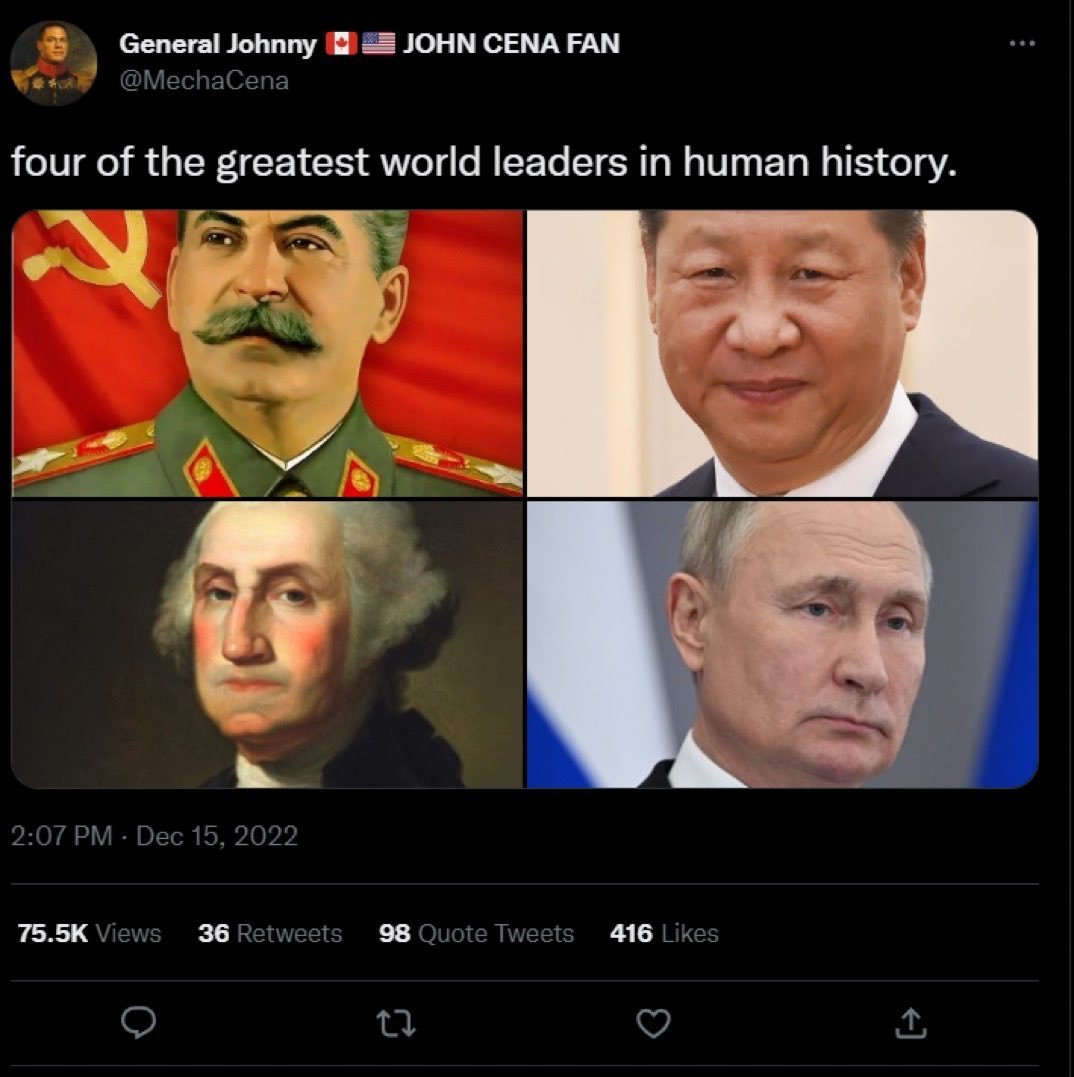1074x1077 pixels.
Task: View the 36 Retweets list
Action: pyautogui.click(x=270, y=933)
